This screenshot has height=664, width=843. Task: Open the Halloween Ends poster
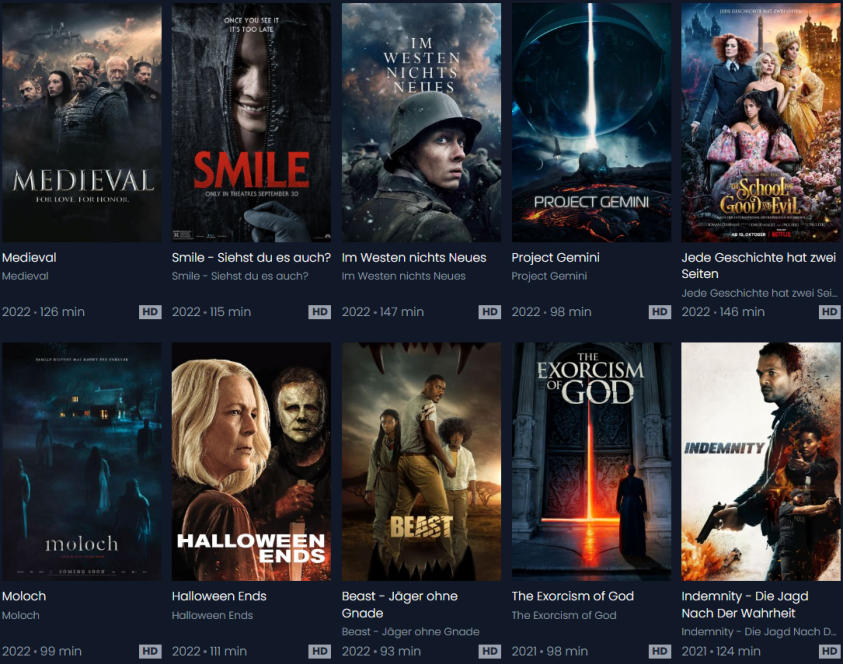point(252,462)
